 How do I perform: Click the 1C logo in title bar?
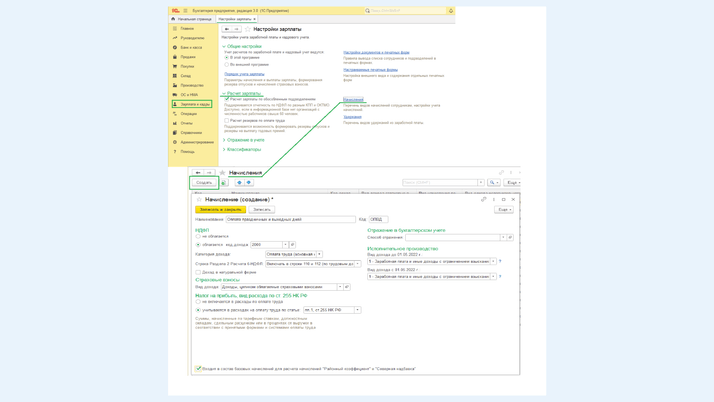[x=175, y=10]
